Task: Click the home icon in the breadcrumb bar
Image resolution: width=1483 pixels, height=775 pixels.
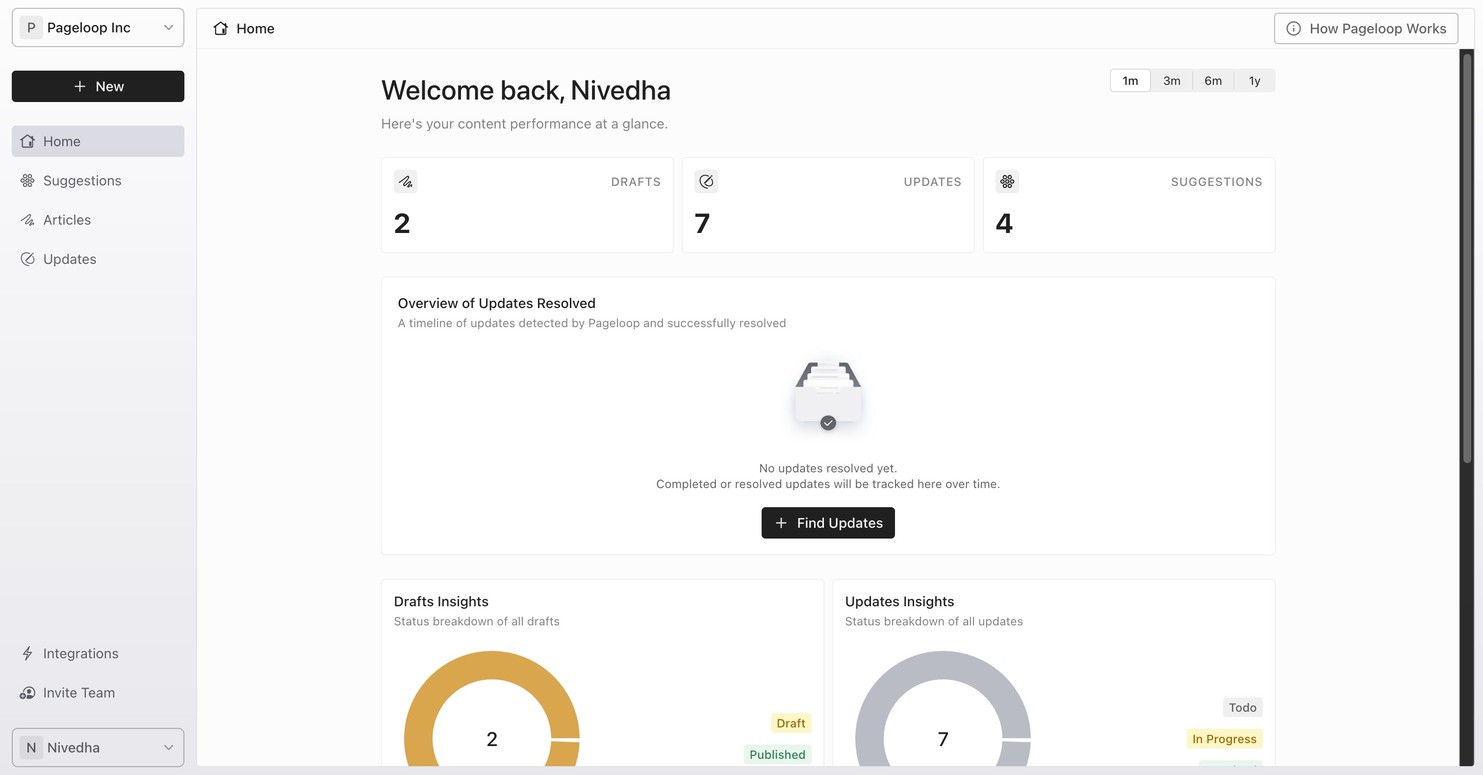Action: pos(221,28)
